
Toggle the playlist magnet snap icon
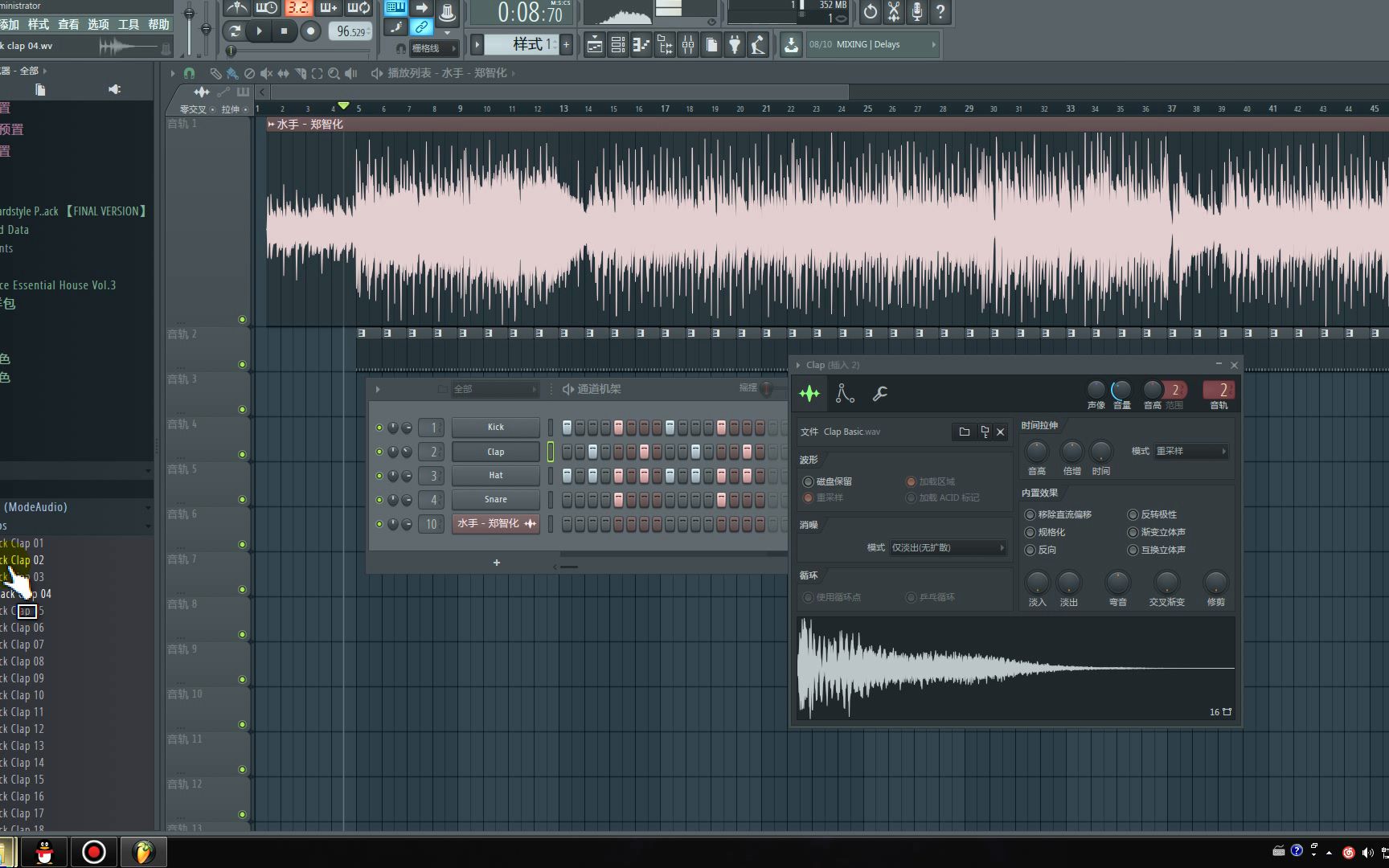189,73
